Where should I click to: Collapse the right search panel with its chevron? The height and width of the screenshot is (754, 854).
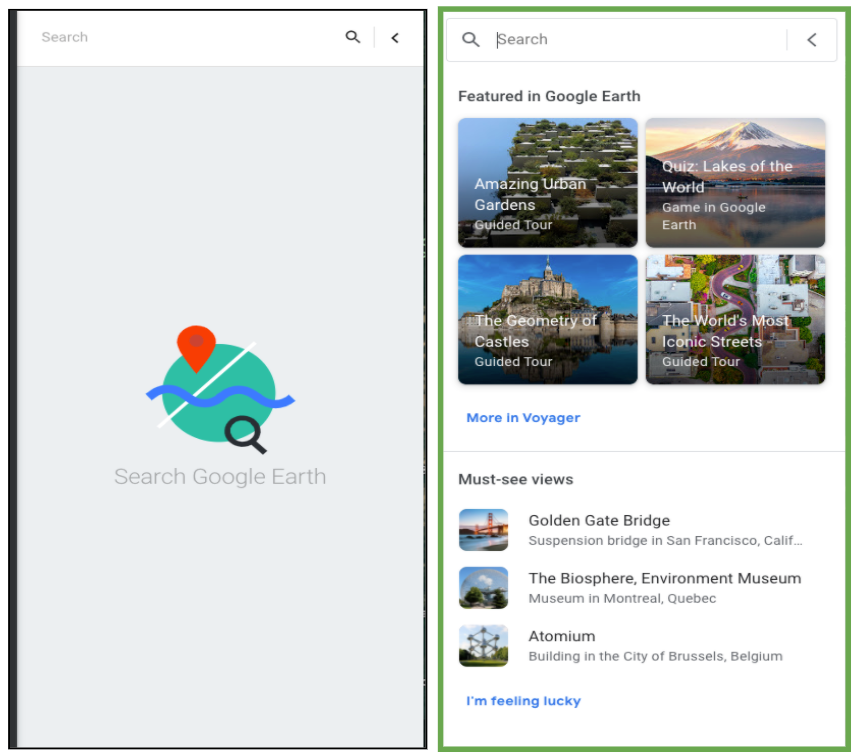[811, 39]
